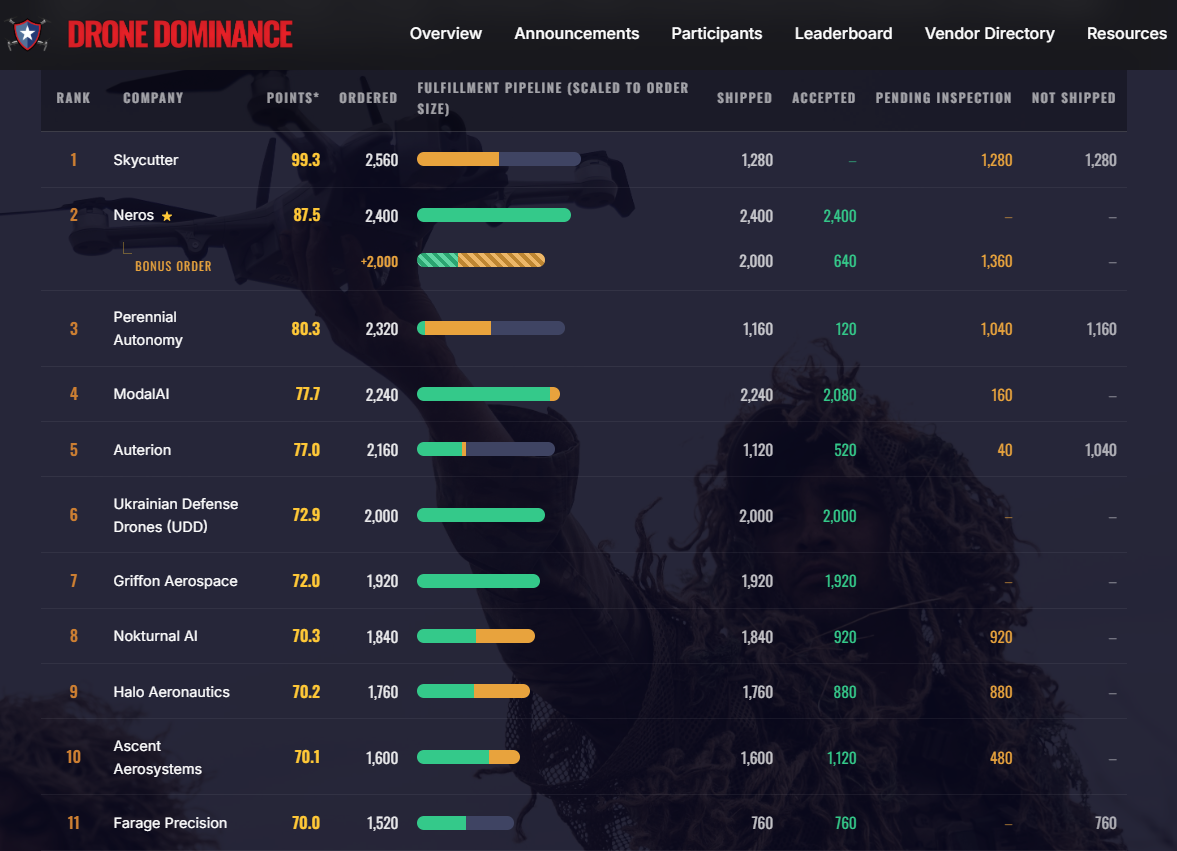Click the BONUS ORDER label
This screenshot has width=1177, height=851.
tap(173, 266)
